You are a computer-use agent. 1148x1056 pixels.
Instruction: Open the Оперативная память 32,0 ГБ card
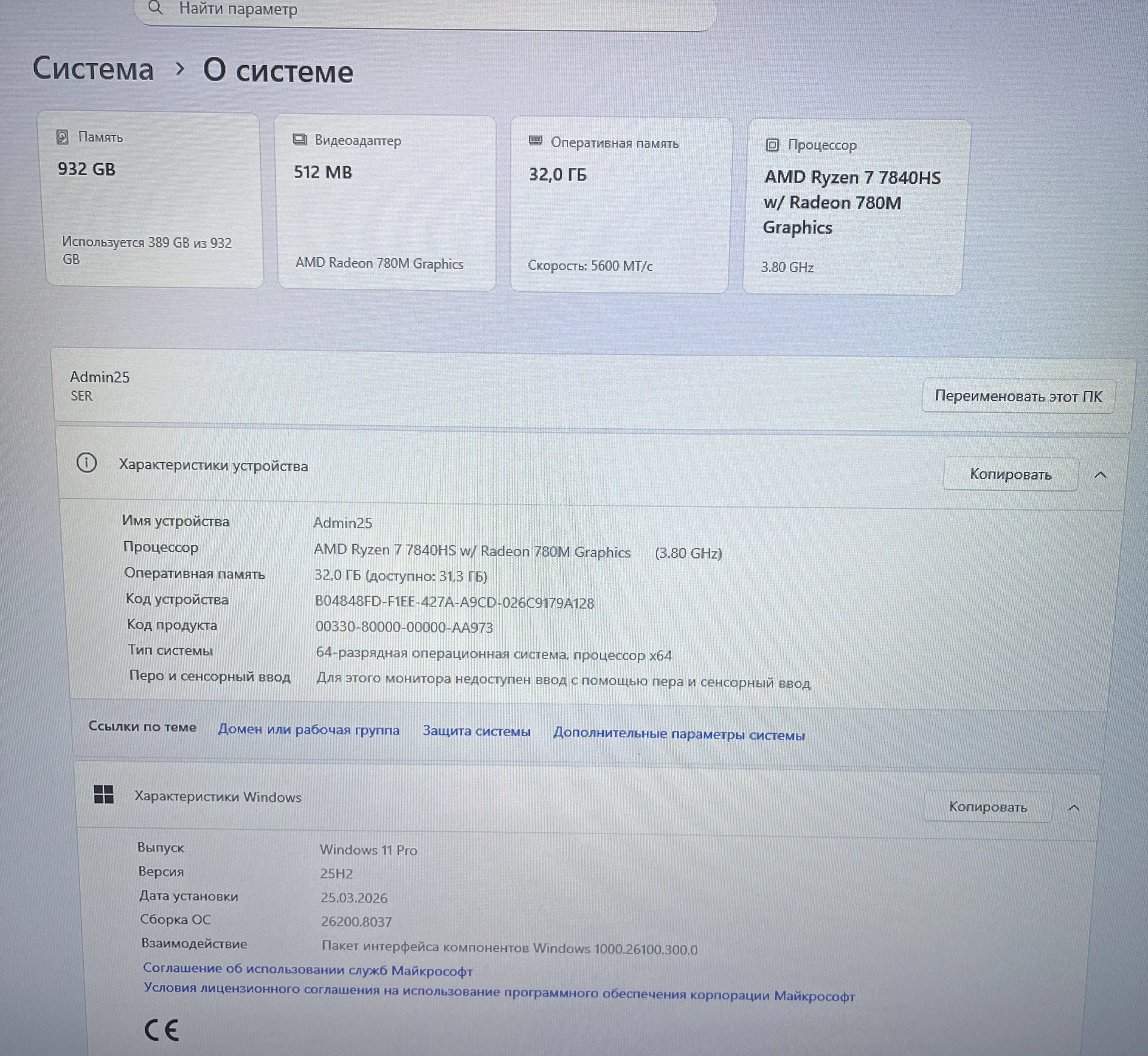point(621,205)
